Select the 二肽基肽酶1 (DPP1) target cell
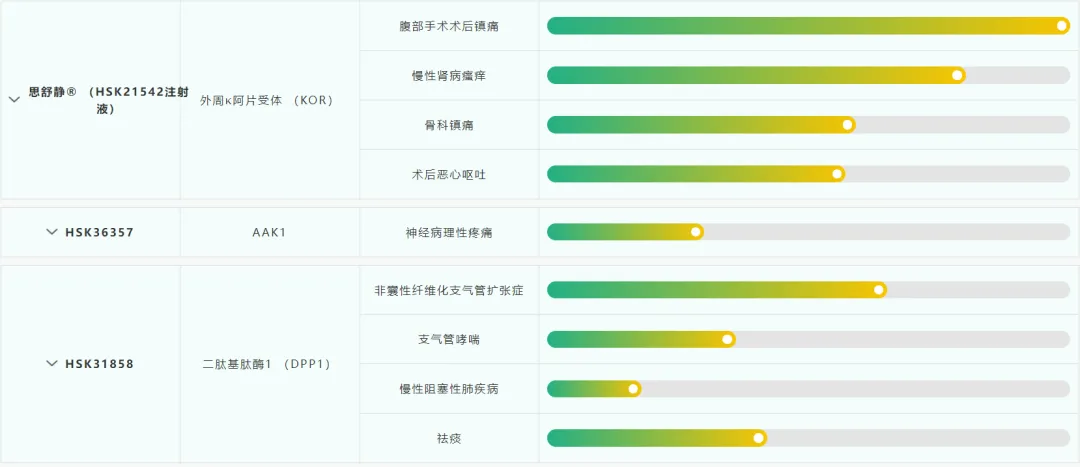 coord(266,364)
